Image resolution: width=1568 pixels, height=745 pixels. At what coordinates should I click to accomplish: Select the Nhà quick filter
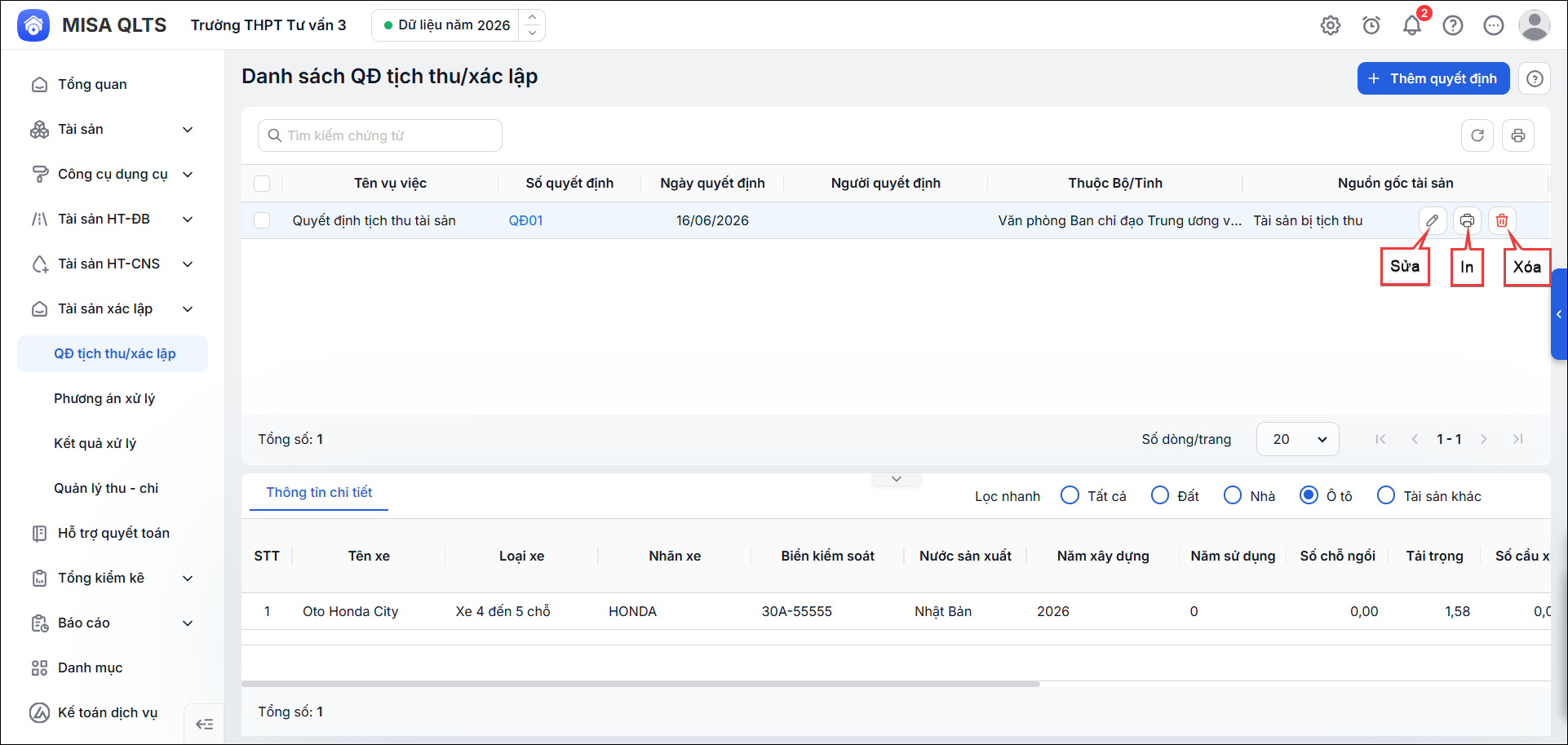tap(1233, 495)
